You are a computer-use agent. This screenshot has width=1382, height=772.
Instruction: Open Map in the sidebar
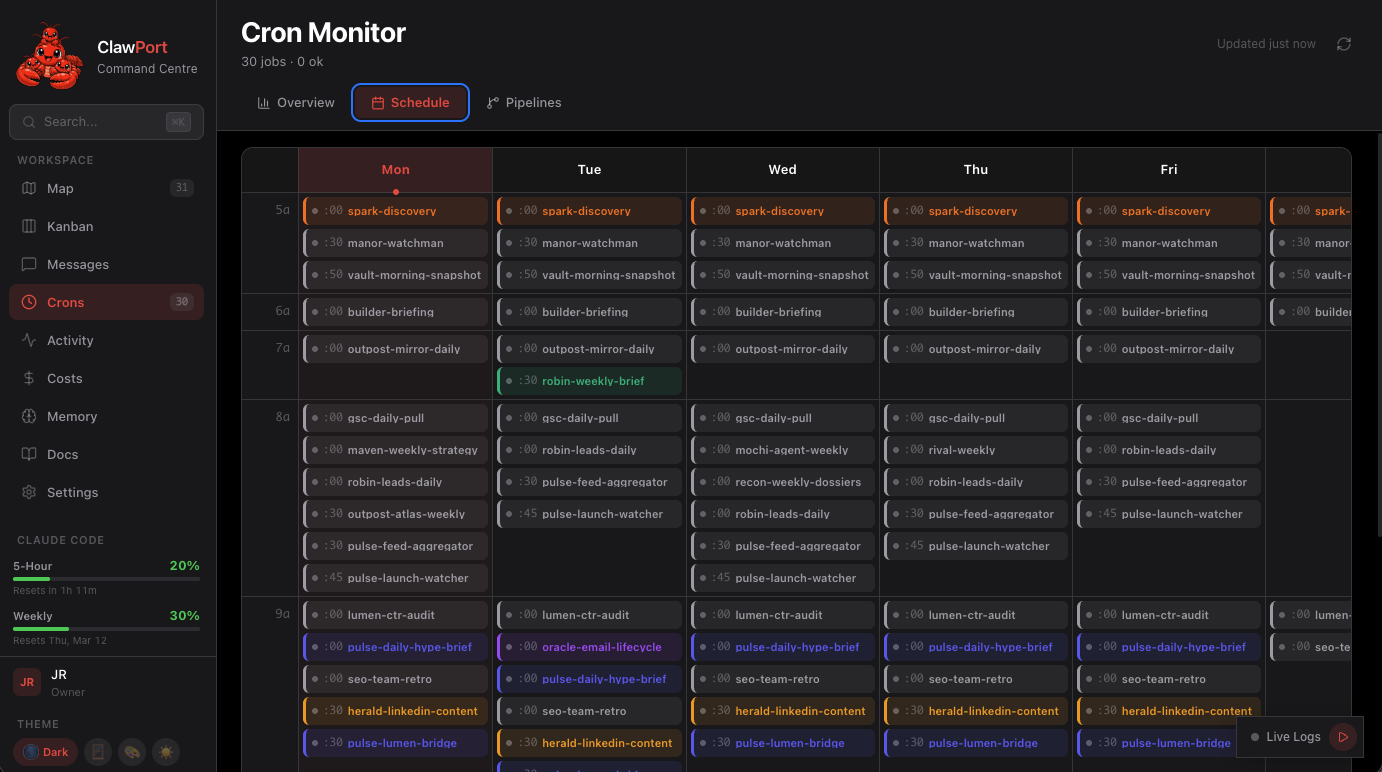click(x=60, y=188)
